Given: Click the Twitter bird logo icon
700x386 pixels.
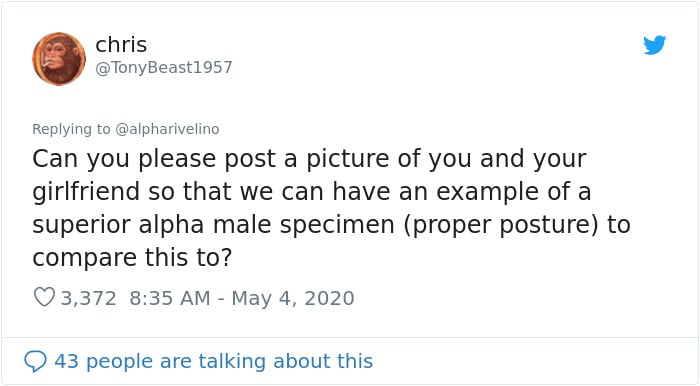Looking at the screenshot, I should 654,45.
